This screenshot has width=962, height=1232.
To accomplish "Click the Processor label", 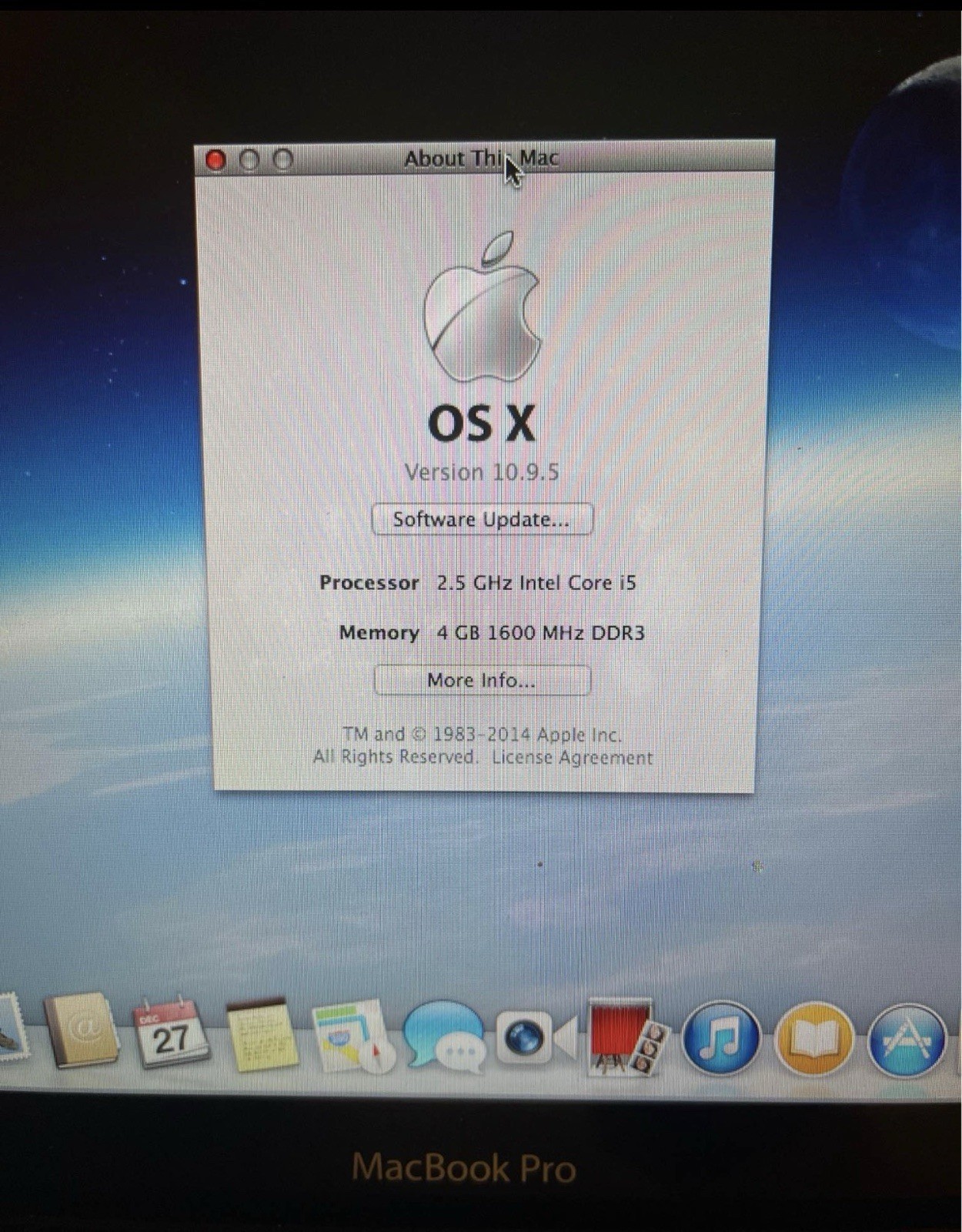I will [369, 583].
